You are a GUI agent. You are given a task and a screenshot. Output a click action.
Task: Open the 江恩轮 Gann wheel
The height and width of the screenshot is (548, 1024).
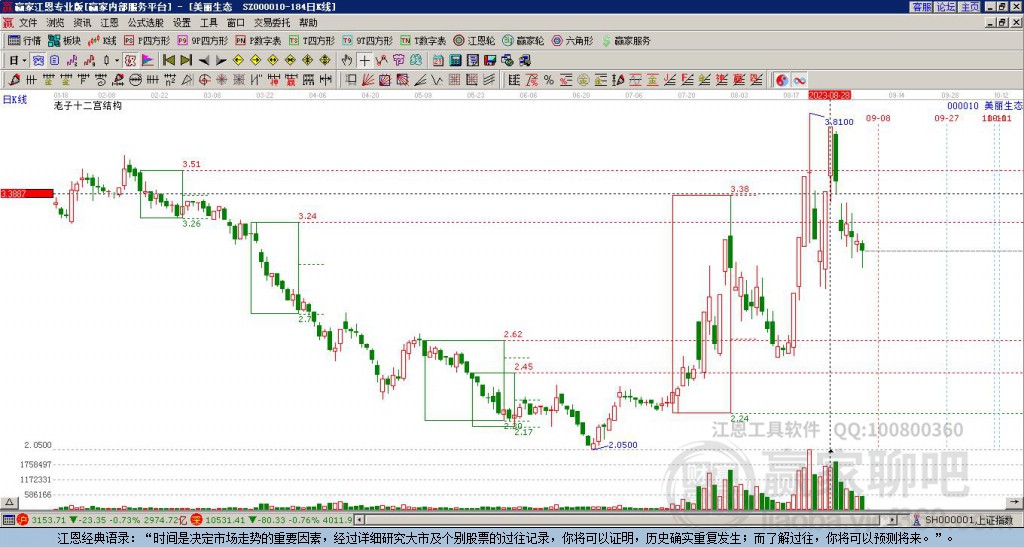(475, 40)
